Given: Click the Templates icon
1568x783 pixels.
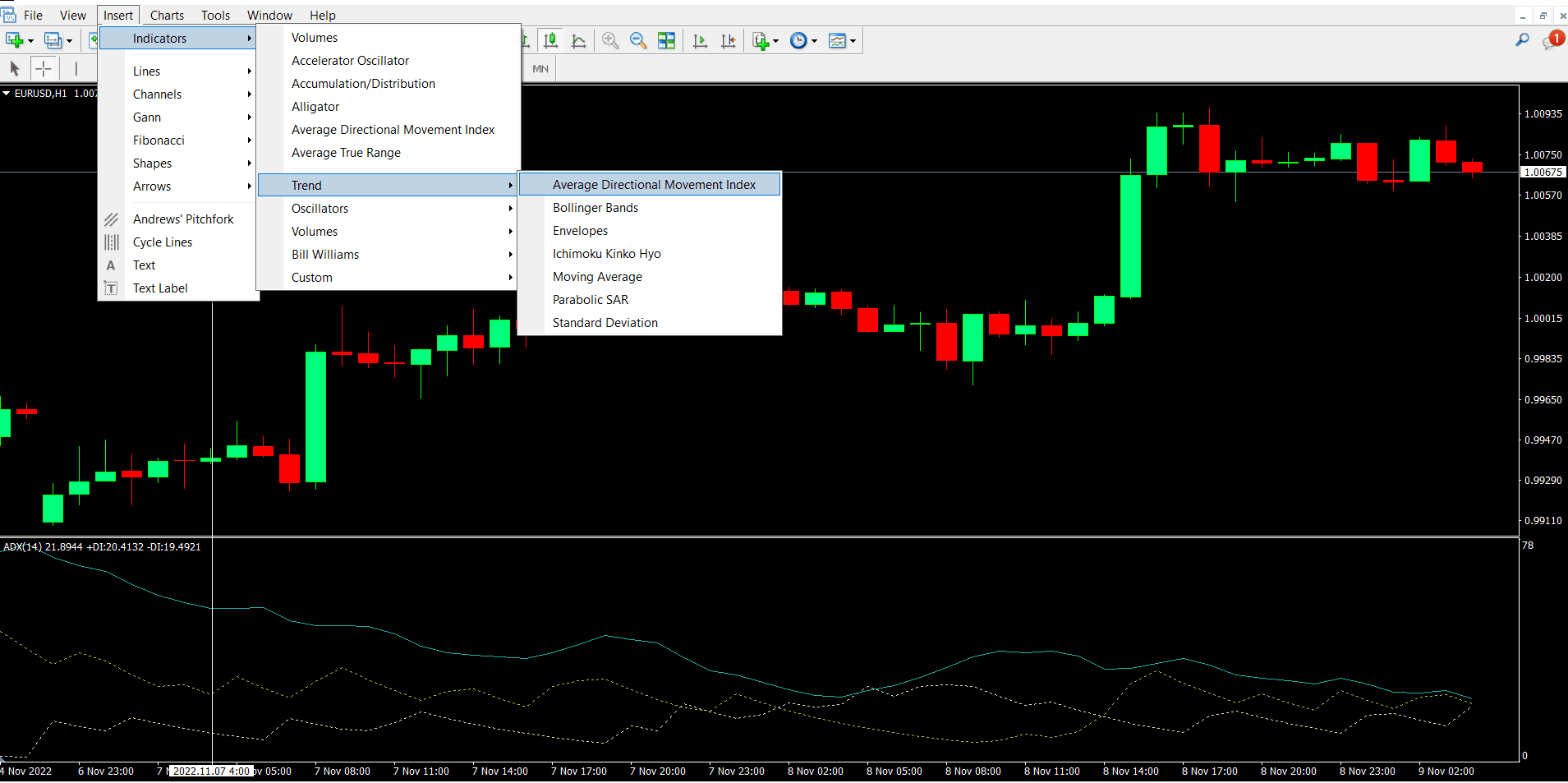Looking at the screenshot, I should click(x=837, y=40).
